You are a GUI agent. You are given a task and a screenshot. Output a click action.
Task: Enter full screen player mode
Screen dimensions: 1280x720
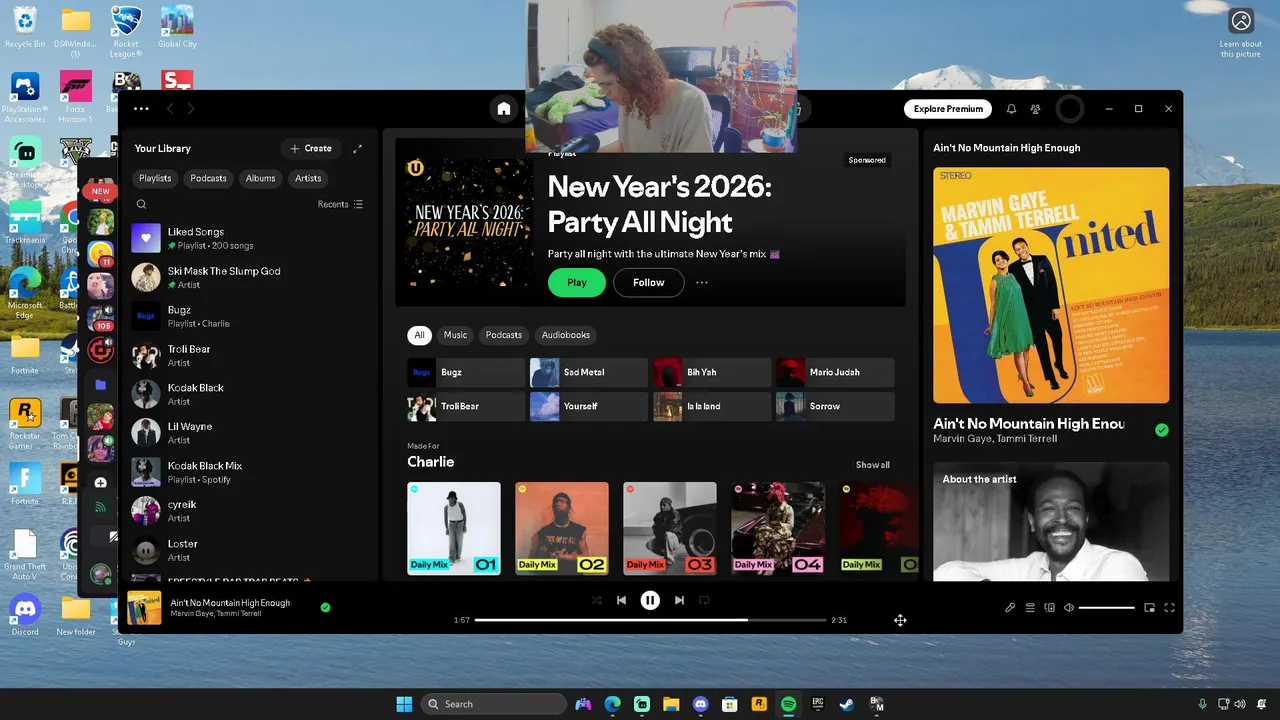[1169, 607]
